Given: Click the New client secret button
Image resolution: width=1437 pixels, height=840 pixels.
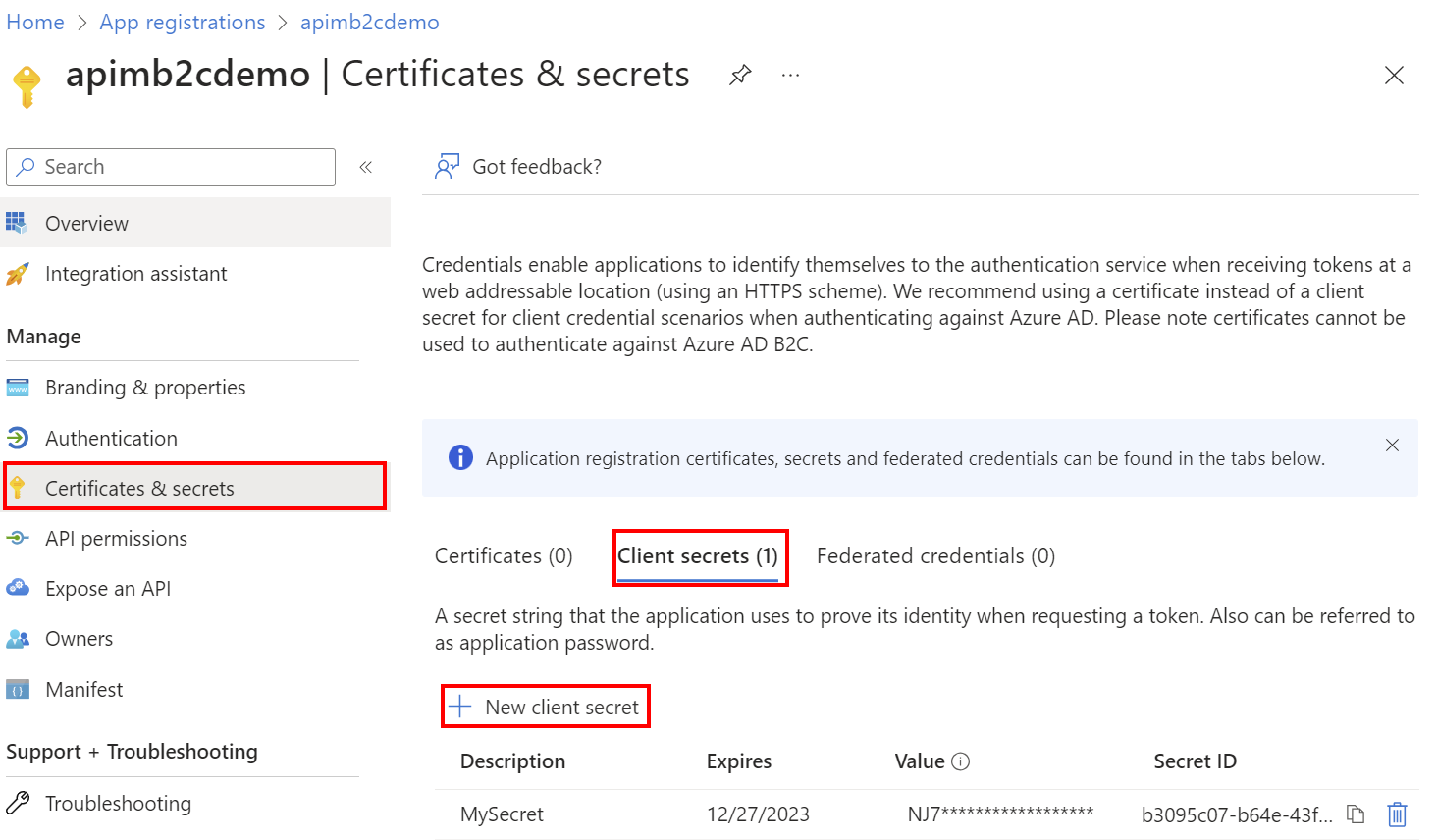Looking at the screenshot, I should click(545, 706).
